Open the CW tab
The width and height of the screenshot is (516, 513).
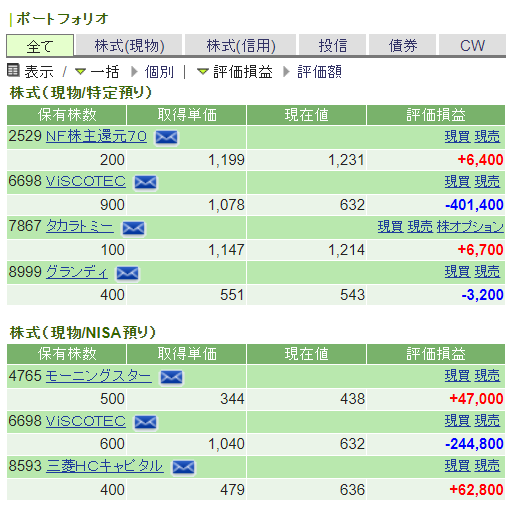point(472,45)
